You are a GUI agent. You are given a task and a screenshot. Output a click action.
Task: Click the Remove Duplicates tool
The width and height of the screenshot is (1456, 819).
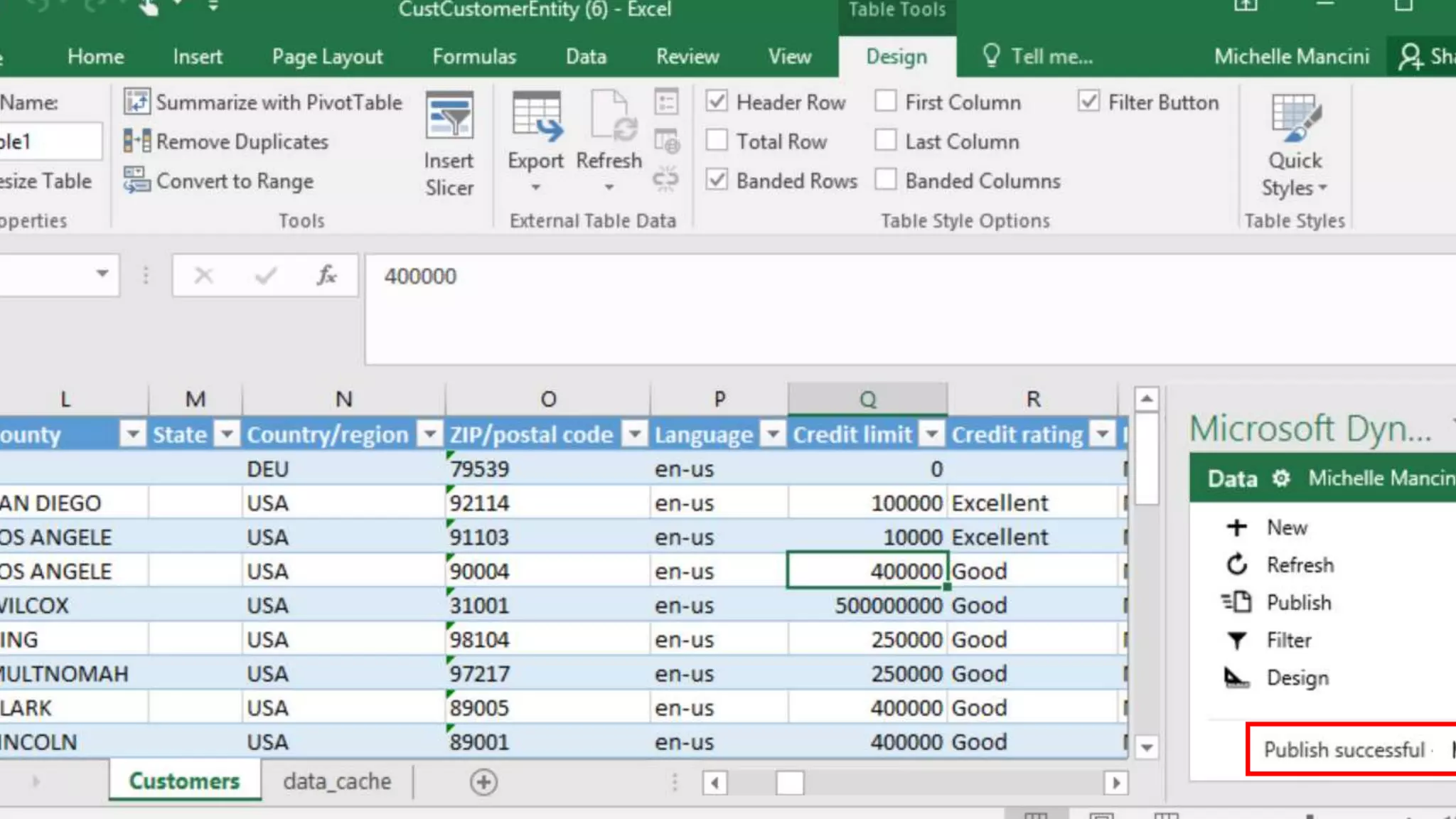point(226,141)
